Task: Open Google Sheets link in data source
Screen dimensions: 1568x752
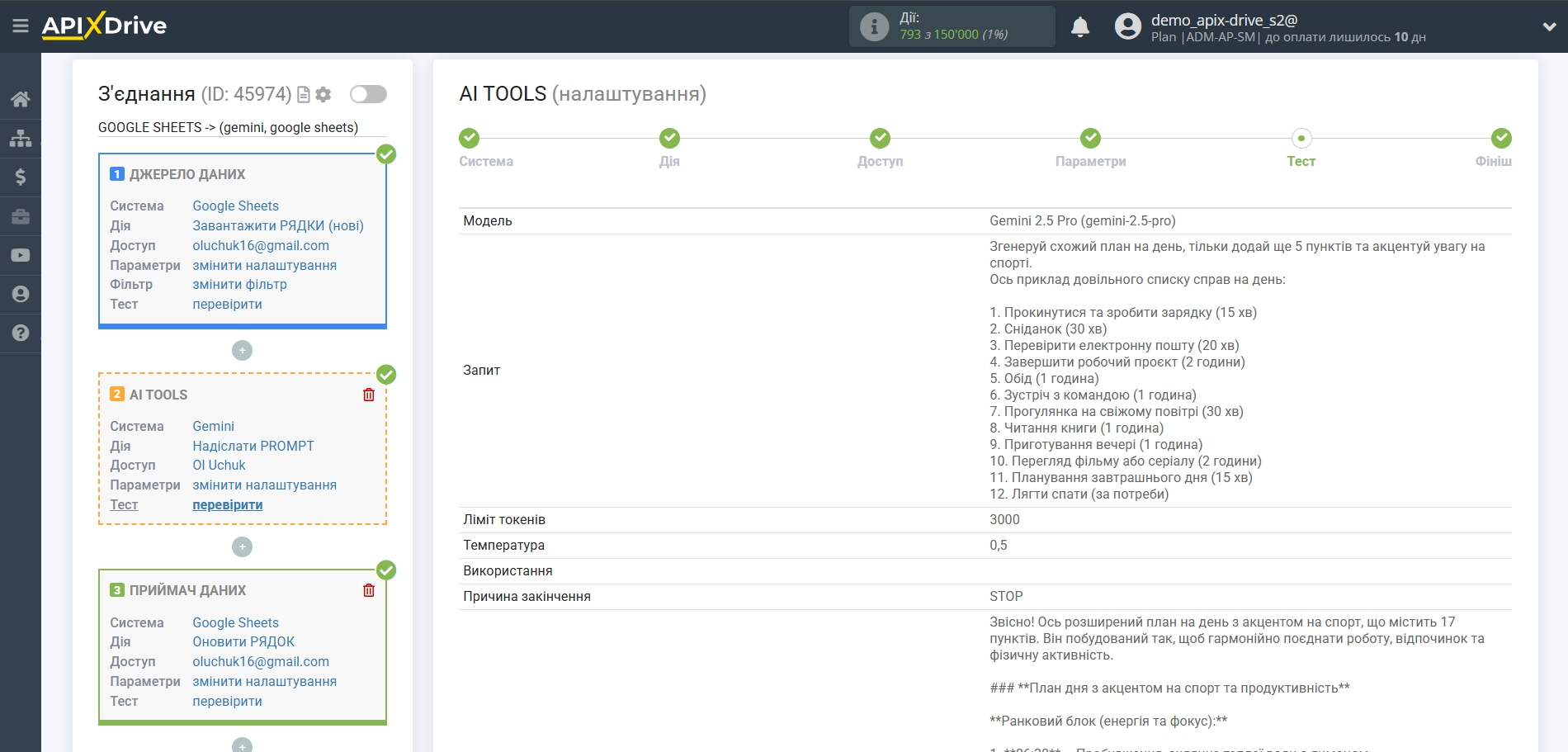Action: 235,206
